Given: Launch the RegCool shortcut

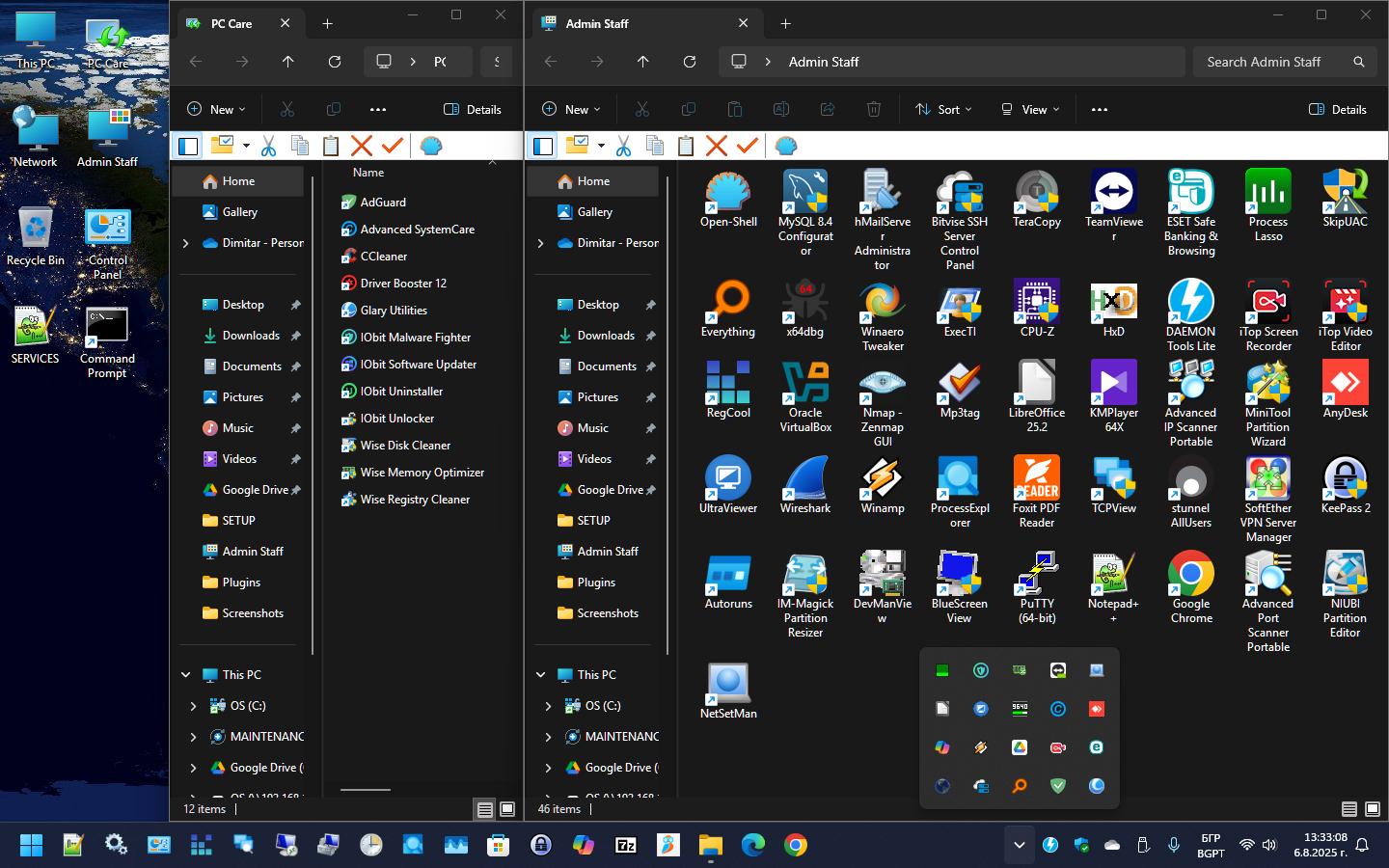Looking at the screenshot, I should [x=727, y=389].
